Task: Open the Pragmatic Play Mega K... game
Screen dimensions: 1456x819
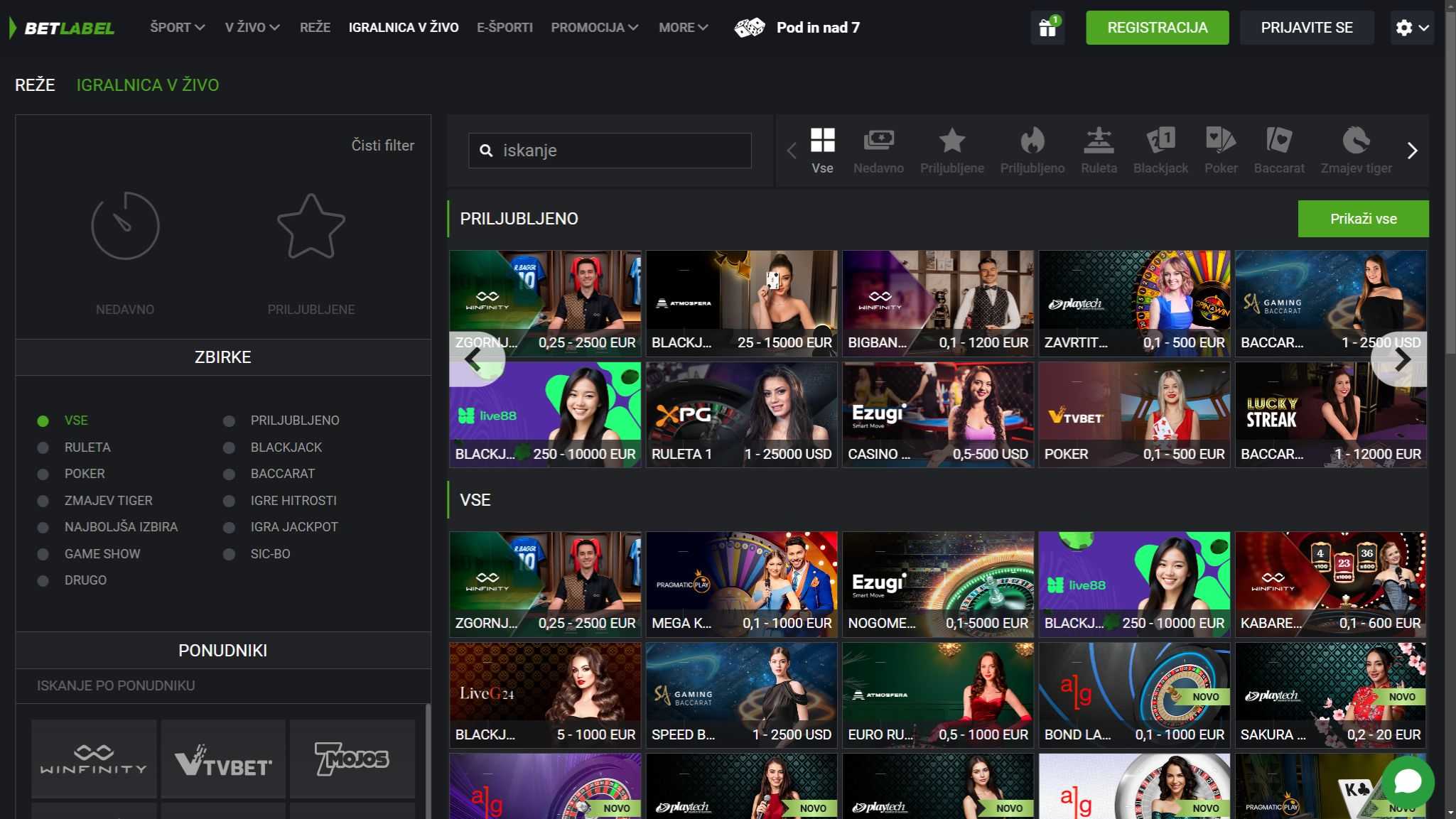Action: (x=741, y=584)
